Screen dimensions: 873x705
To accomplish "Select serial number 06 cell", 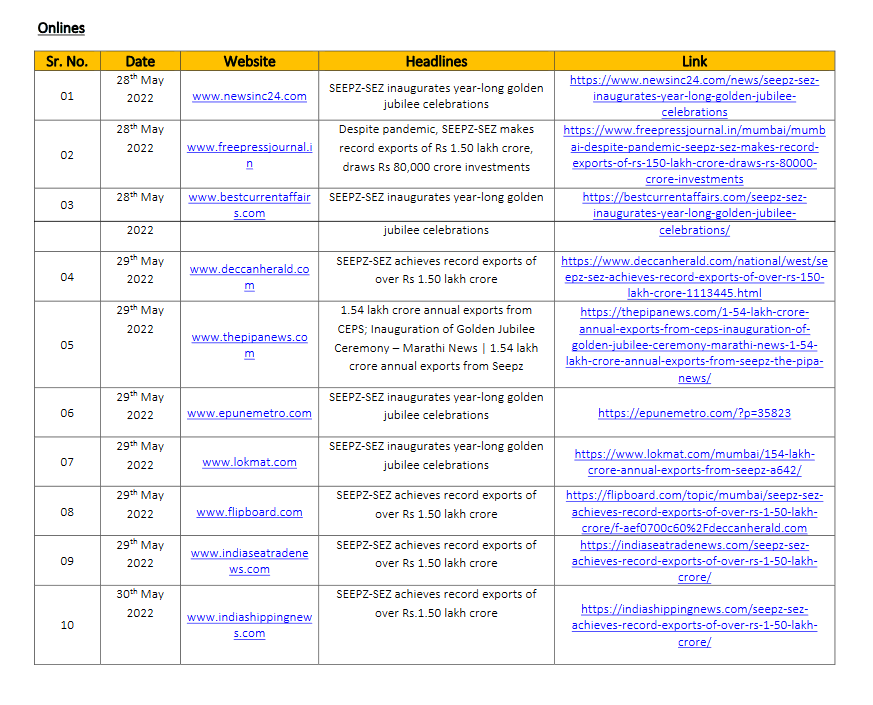I will click(x=67, y=413).
